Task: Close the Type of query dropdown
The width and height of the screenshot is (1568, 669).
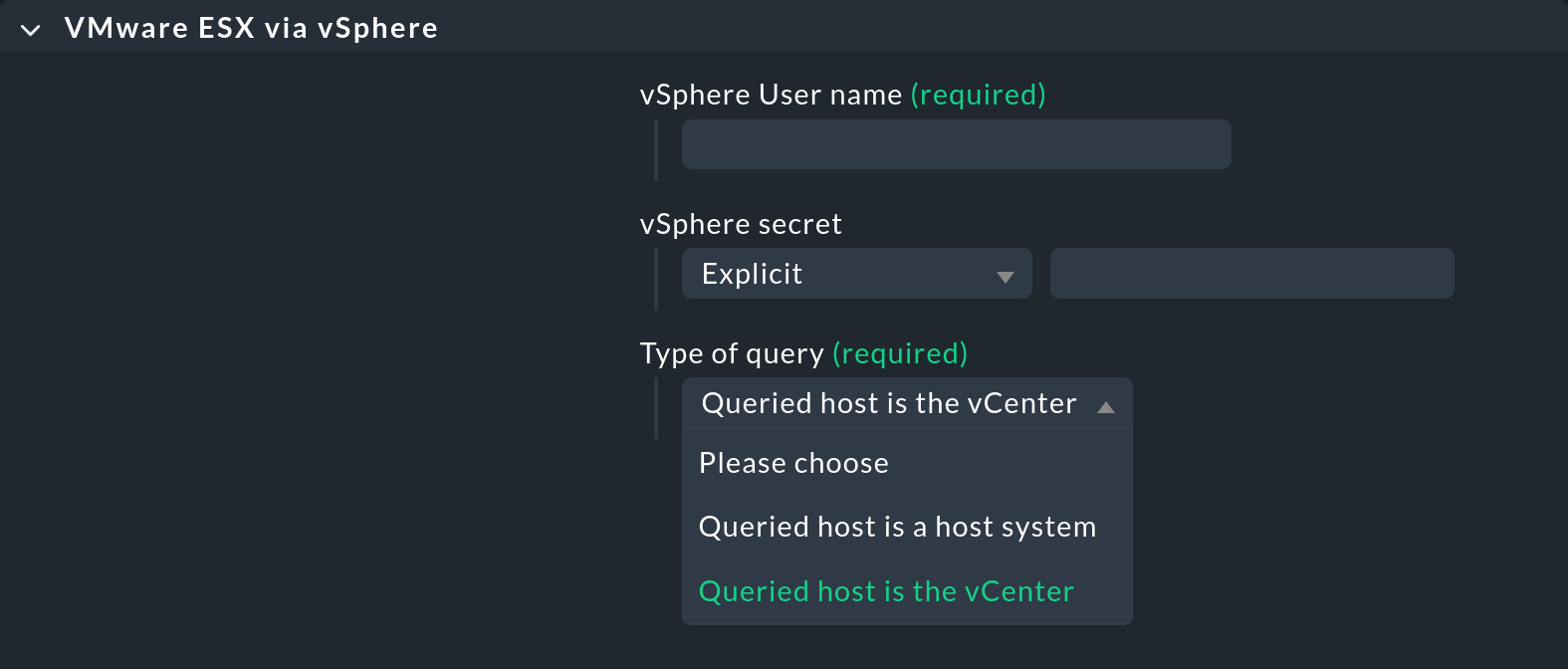Action: (906, 403)
